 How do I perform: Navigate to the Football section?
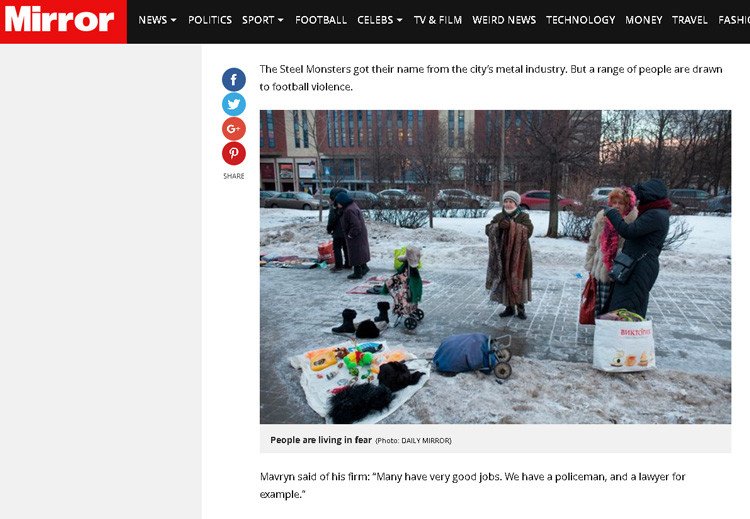coord(320,20)
